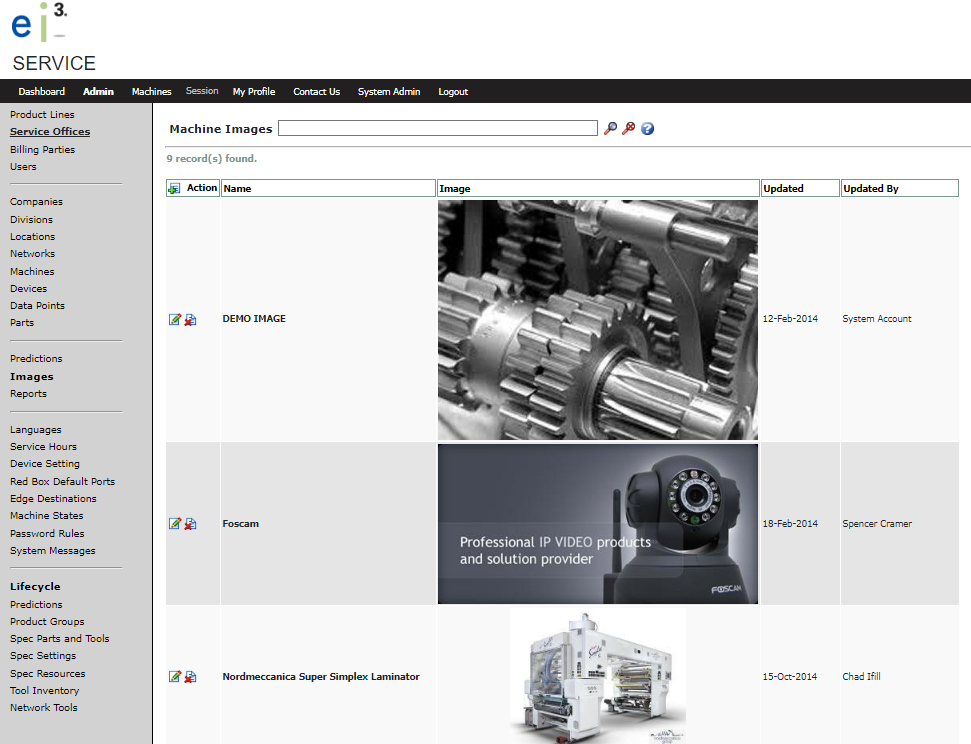
Task: Click the Updated column header
Action: coord(800,188)
